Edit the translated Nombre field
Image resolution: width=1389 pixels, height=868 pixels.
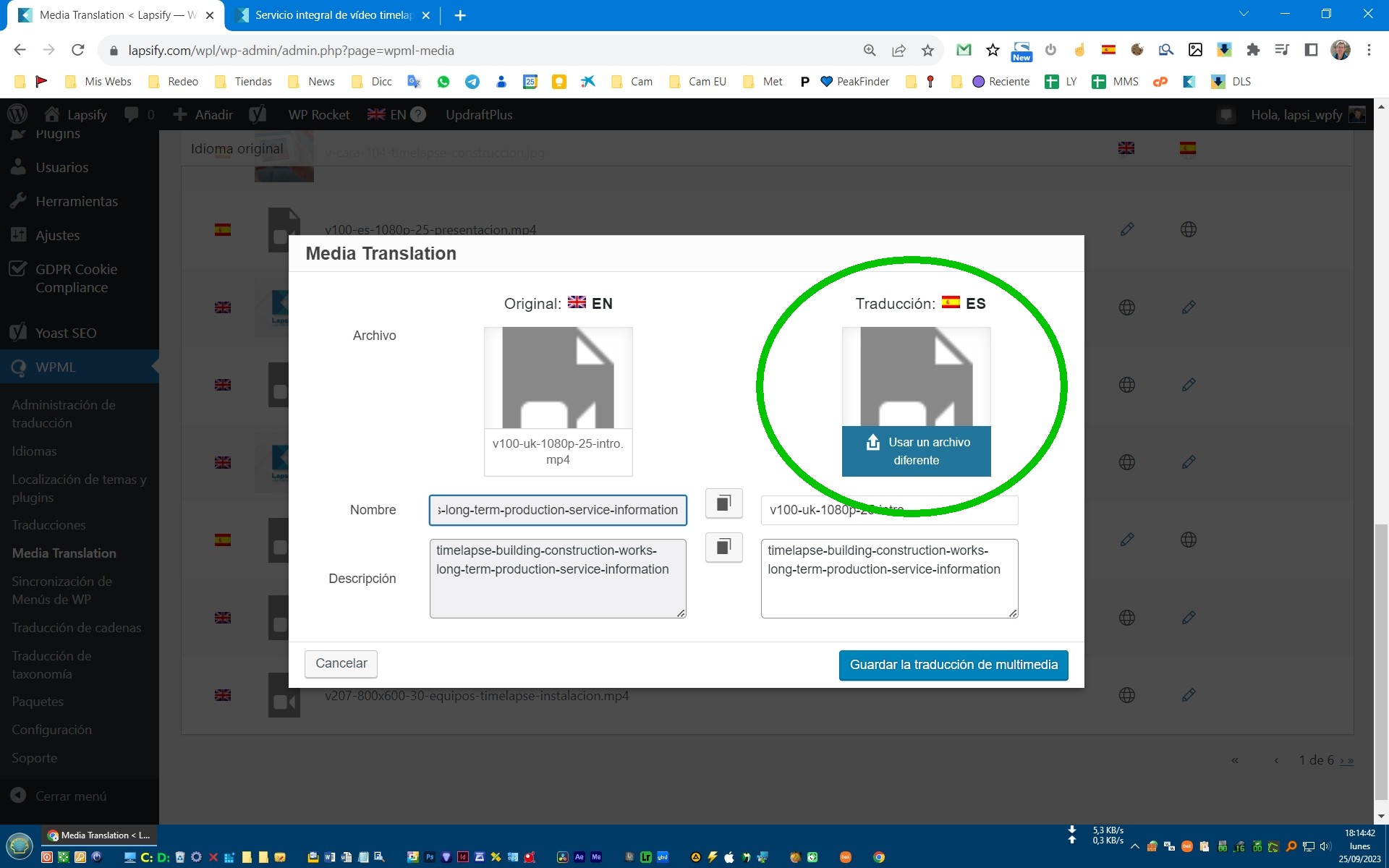click(889, 510)
